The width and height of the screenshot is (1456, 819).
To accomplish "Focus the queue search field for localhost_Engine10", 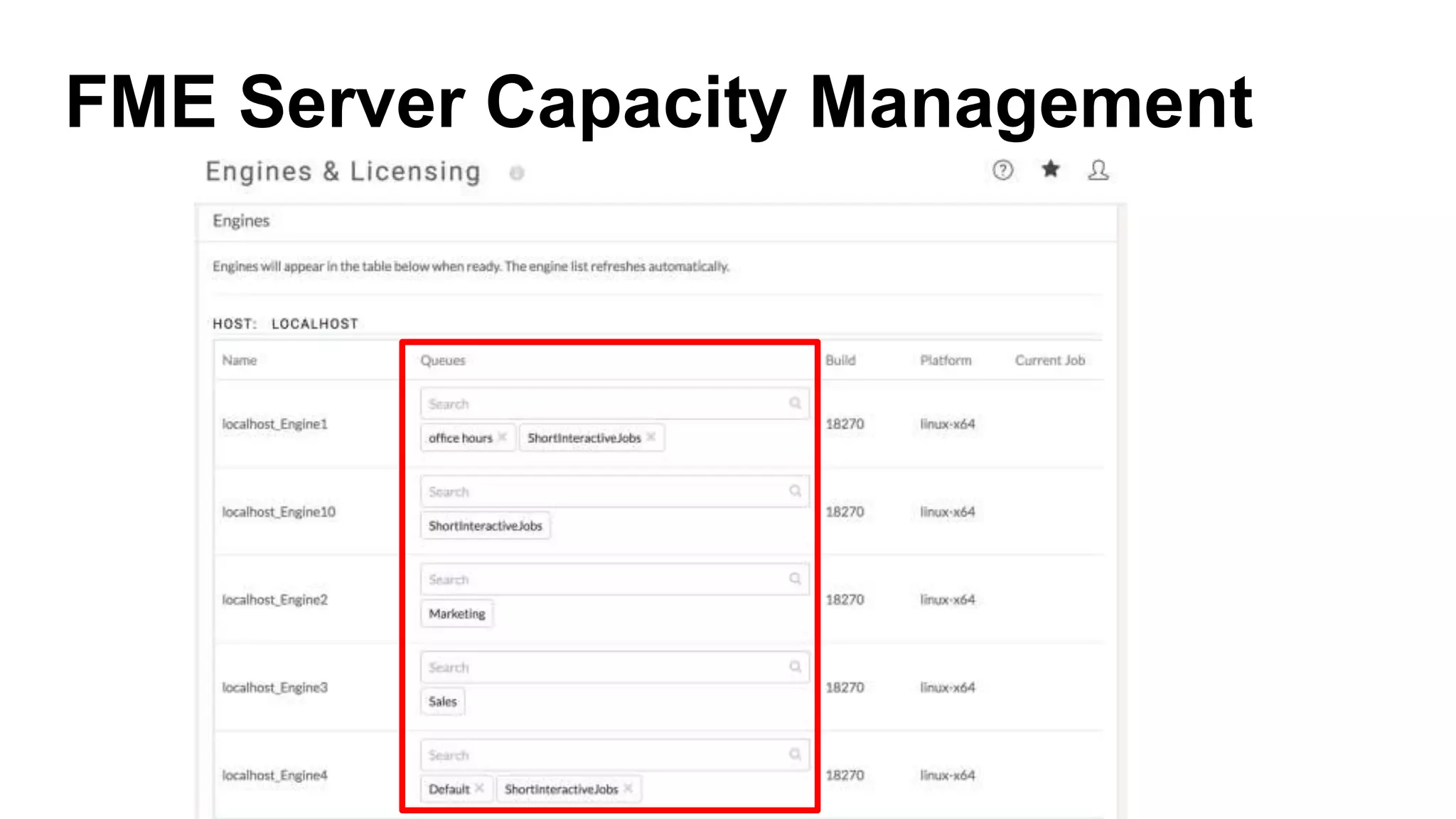I will click(614, 491).
